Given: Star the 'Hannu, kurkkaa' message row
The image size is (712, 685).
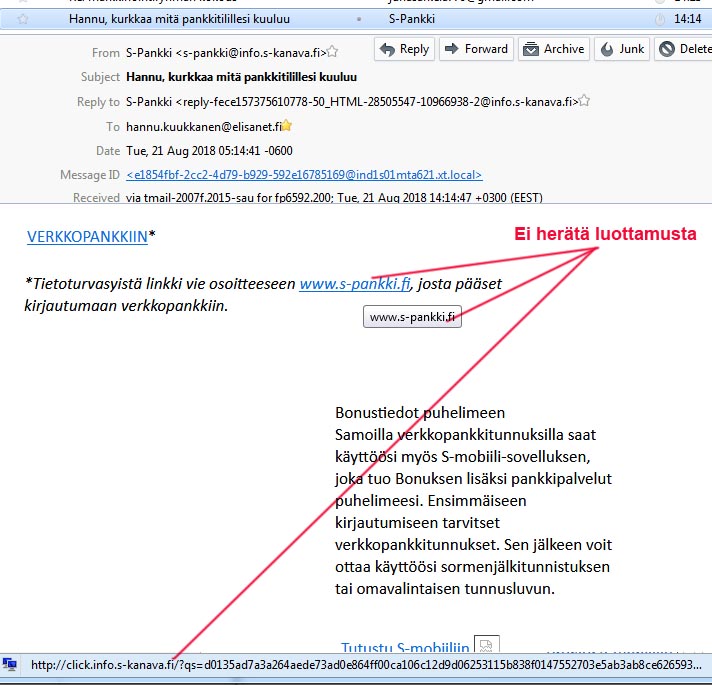Looking at the screenshot, I should [x=23, y=19].
